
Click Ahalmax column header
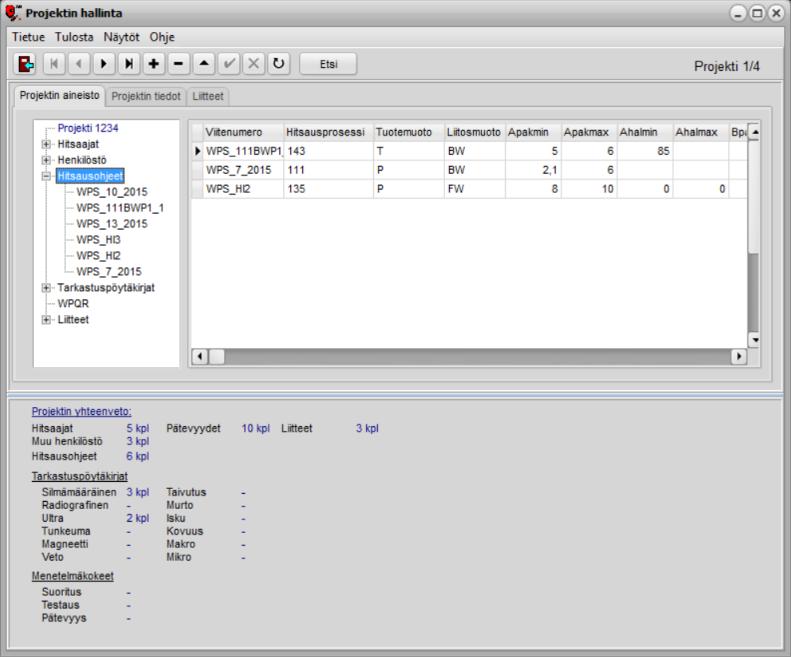pos(701,132)
